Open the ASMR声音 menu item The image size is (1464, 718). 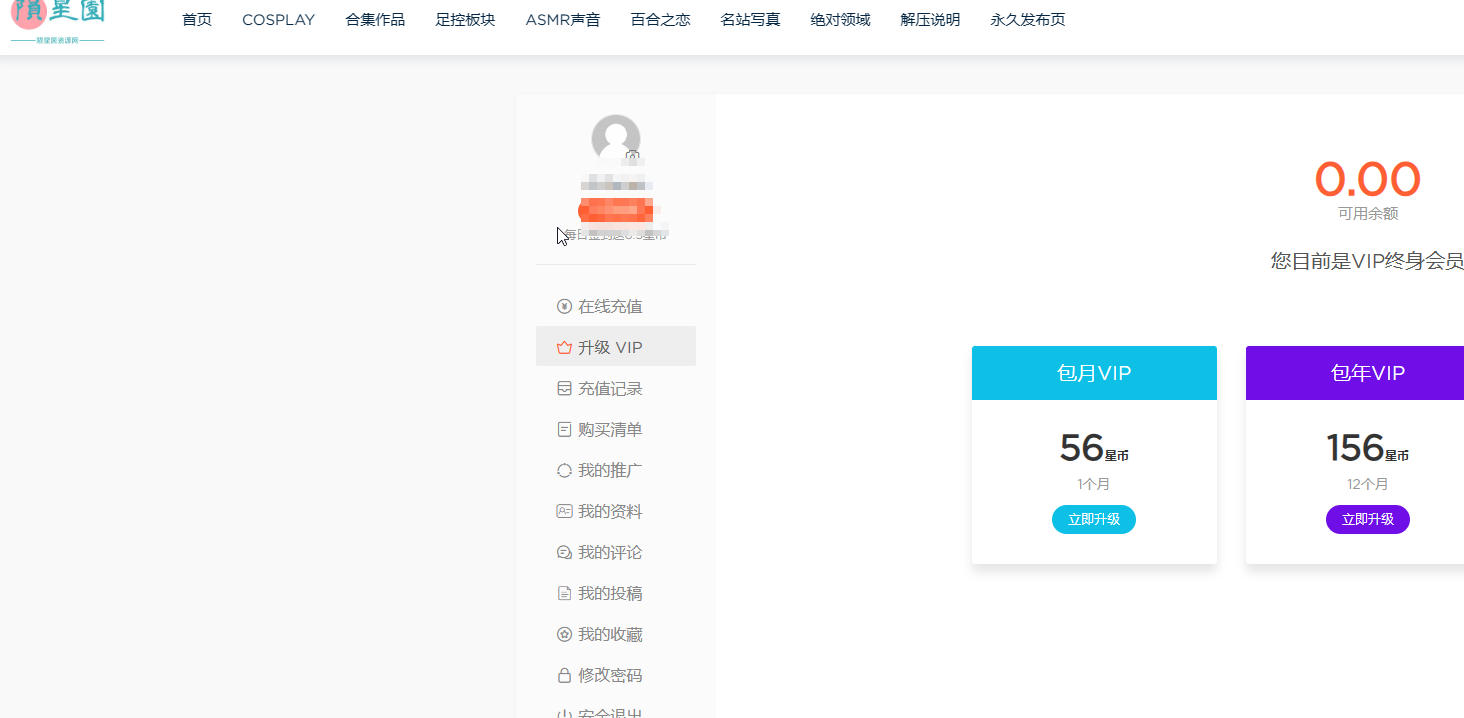(x=563, y=20)
